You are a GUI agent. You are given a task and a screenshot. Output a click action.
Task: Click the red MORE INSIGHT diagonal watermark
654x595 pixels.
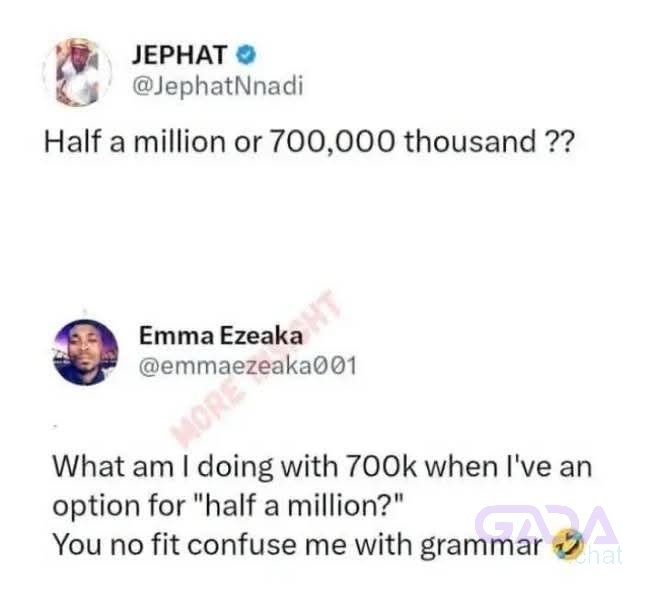[x=255, y=369]
